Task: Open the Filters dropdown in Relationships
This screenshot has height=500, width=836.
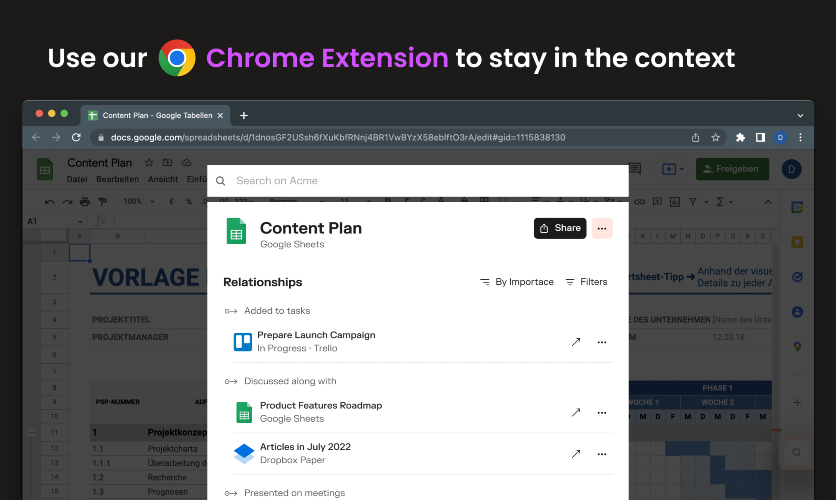Action: [x=586, y=282]
